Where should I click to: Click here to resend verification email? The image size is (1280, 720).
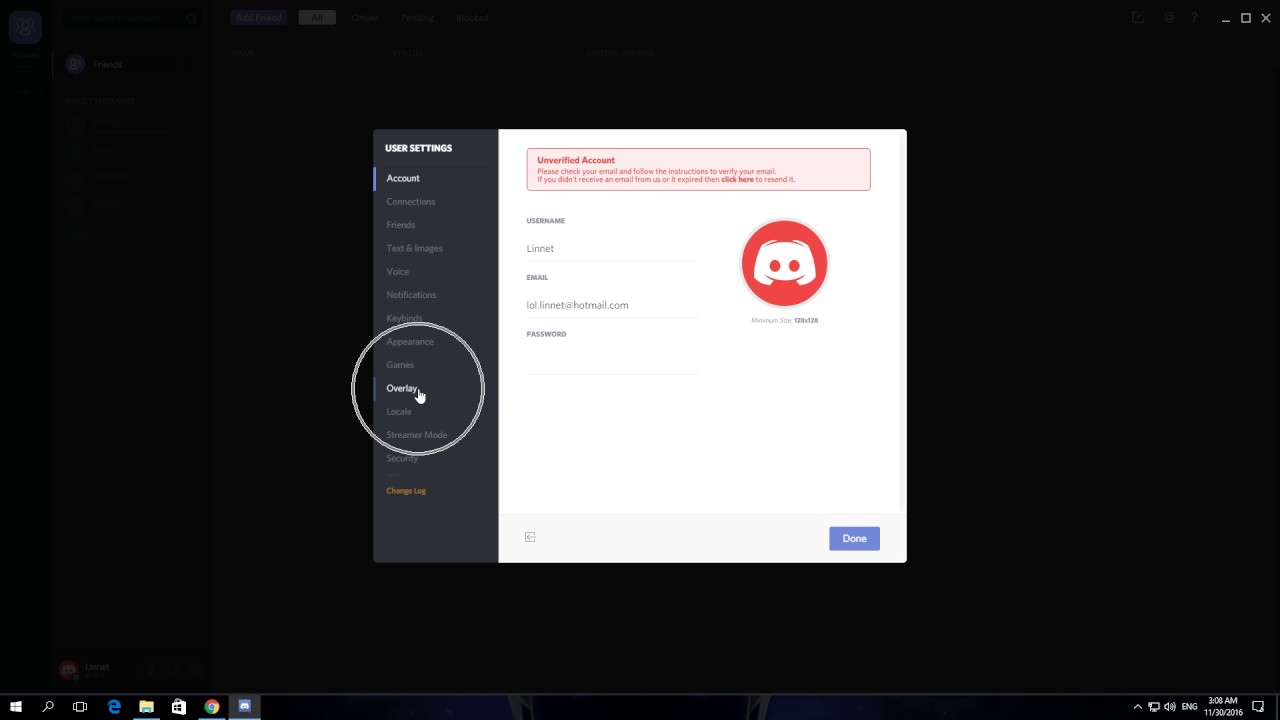[738, 179]
